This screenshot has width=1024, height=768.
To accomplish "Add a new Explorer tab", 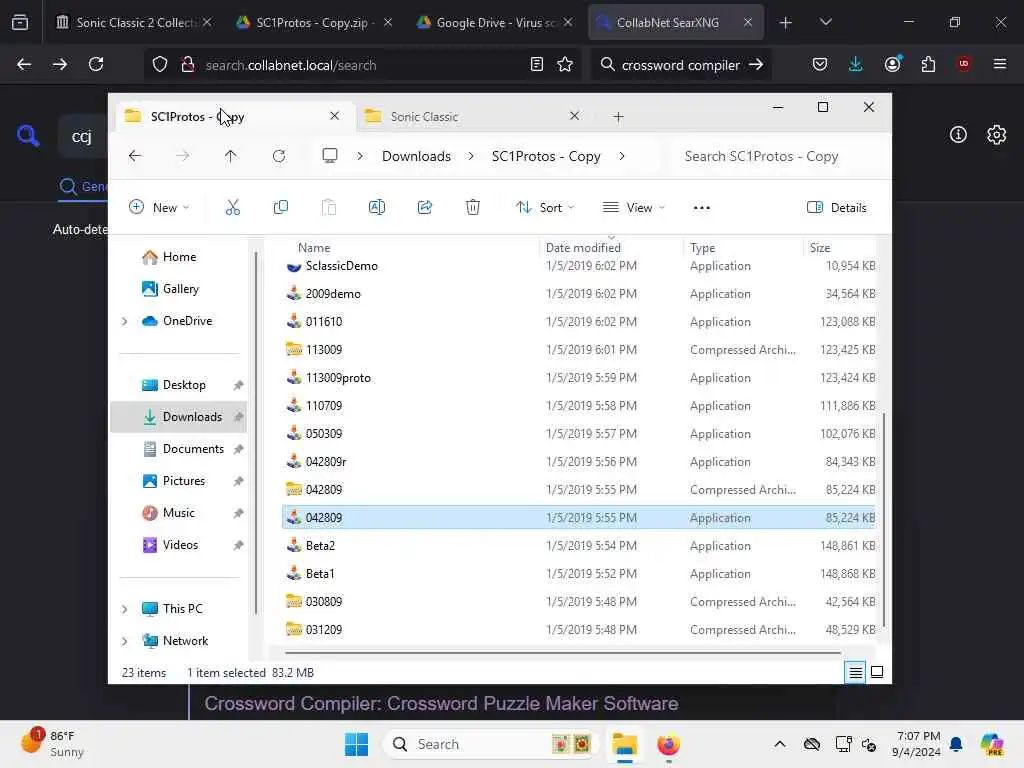I will (x=618, y=117).
